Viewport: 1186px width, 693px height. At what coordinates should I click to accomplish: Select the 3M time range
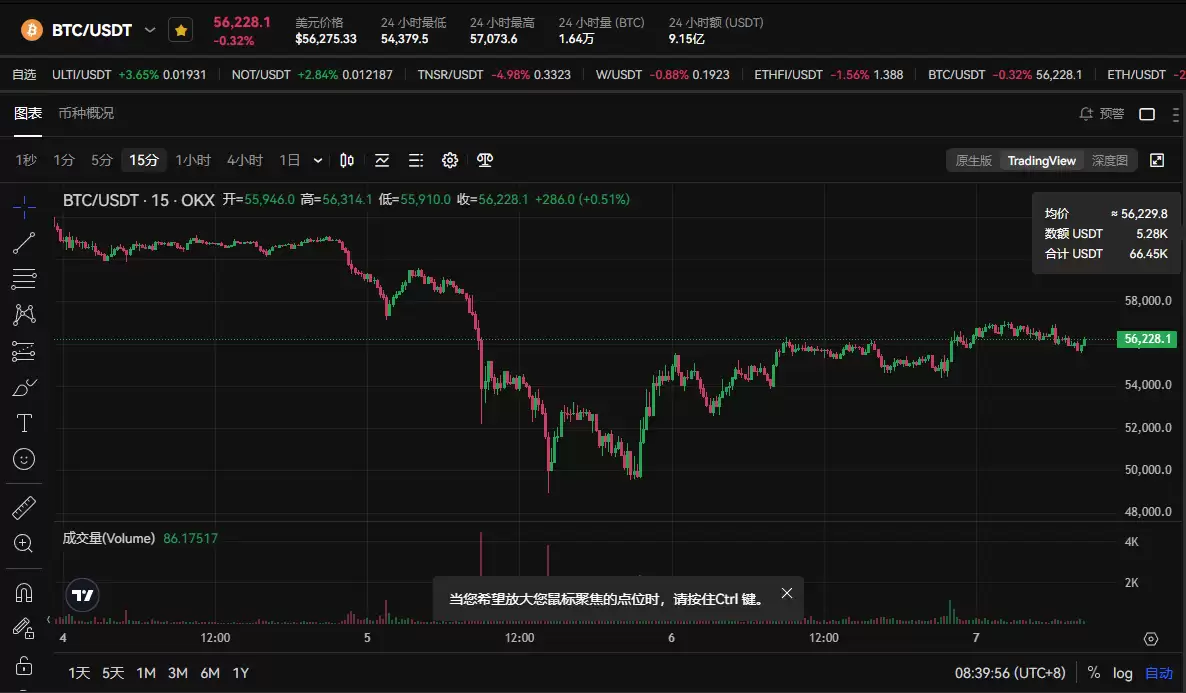(x=178, y=673)
